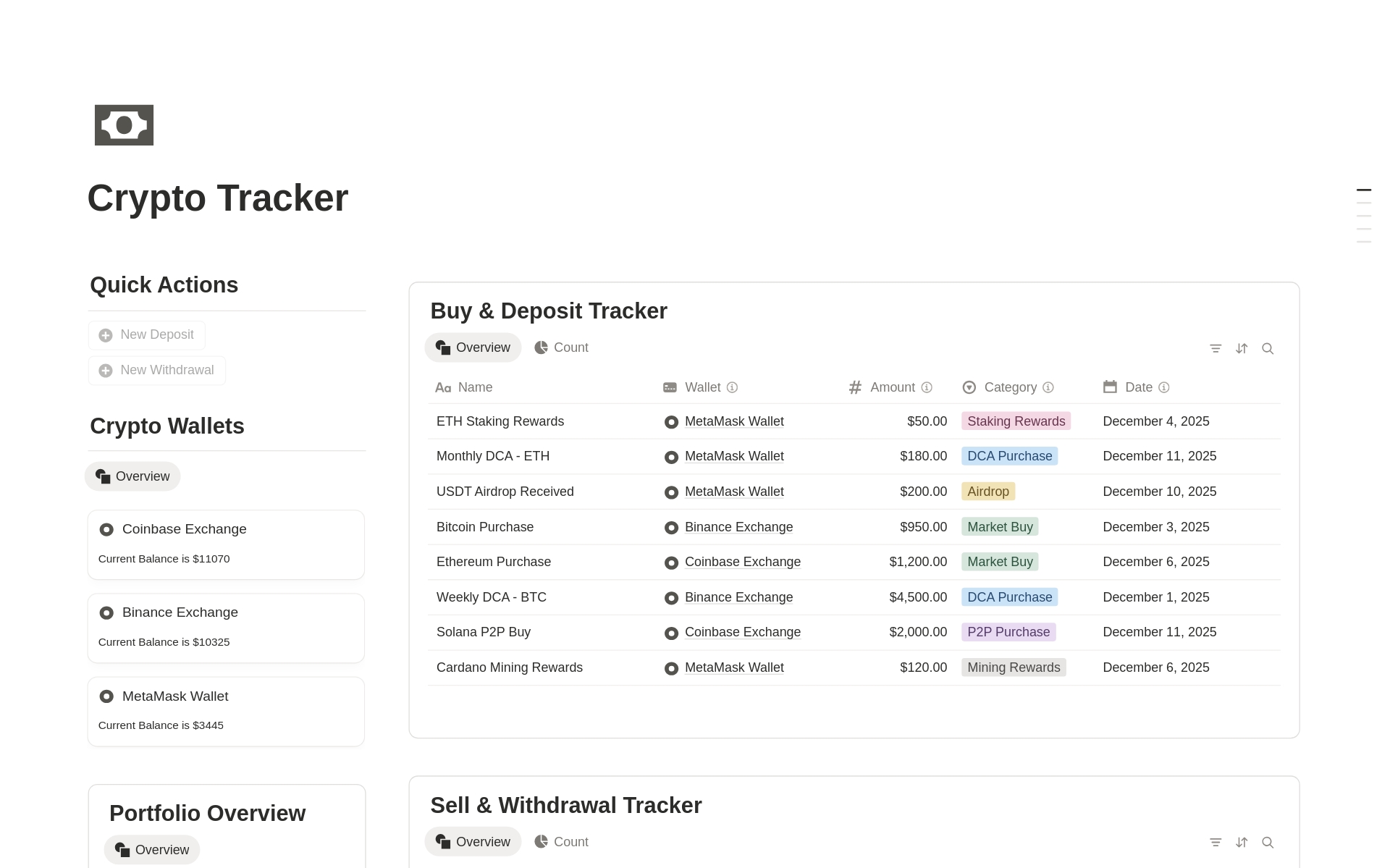1390x868 pixels.
Task: Open Binance Exchange link in Bitcoin Purchase row
Action: click(738, 527)
